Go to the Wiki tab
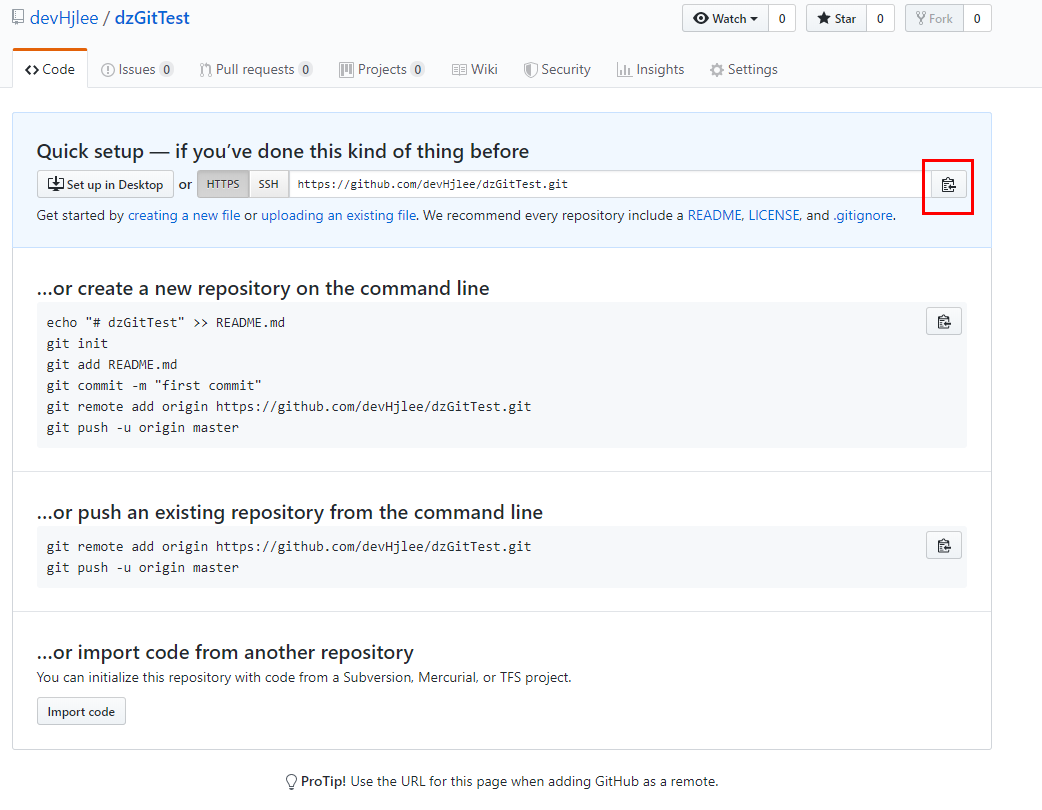Image resolution: width=1042 pixels, height=810 pixels. [474, 69]
